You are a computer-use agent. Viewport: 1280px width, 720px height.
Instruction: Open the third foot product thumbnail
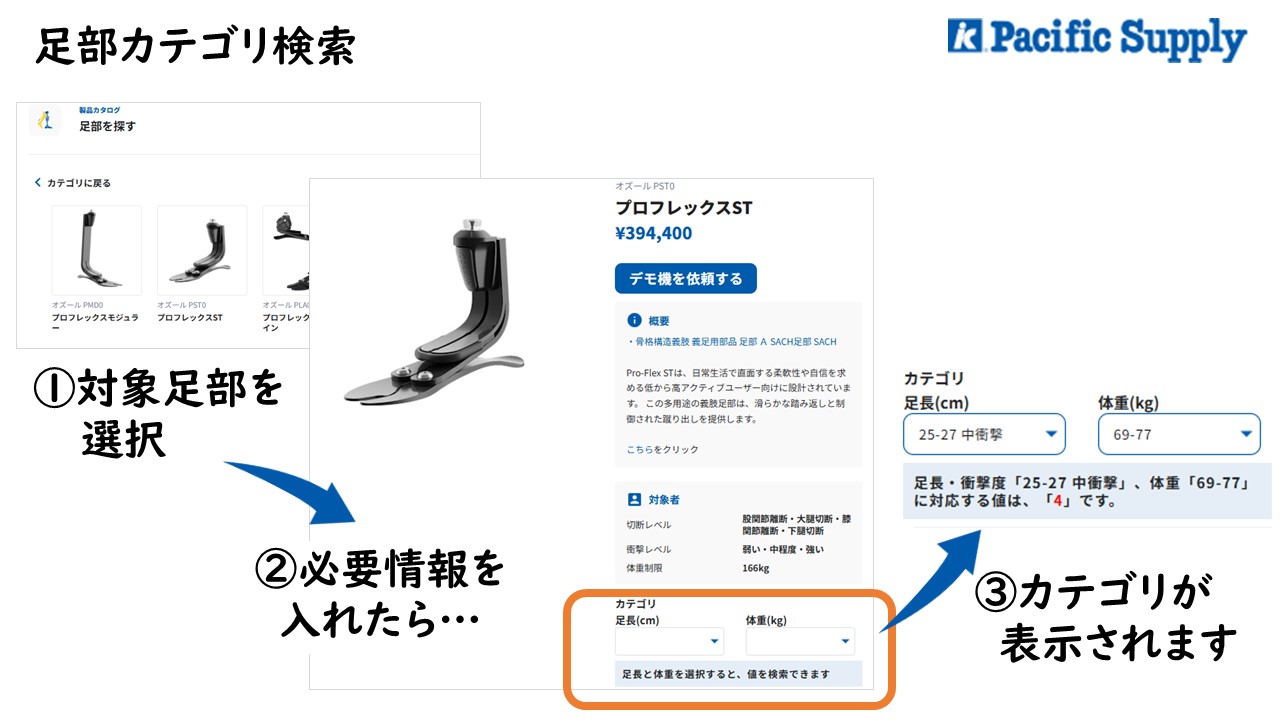click(x=287, y=251)
